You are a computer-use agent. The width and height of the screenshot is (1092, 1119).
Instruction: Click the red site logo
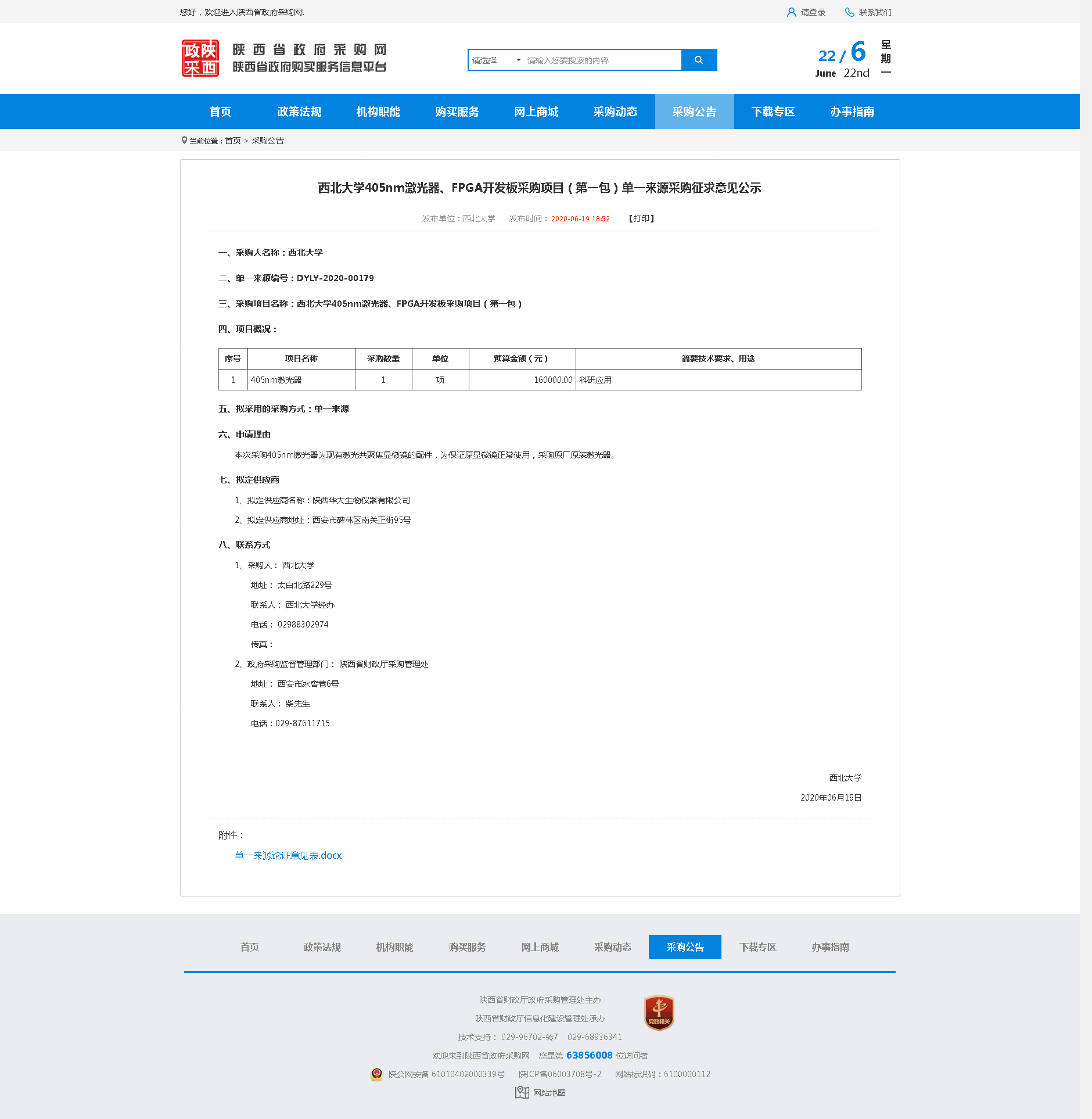(200, 58)
